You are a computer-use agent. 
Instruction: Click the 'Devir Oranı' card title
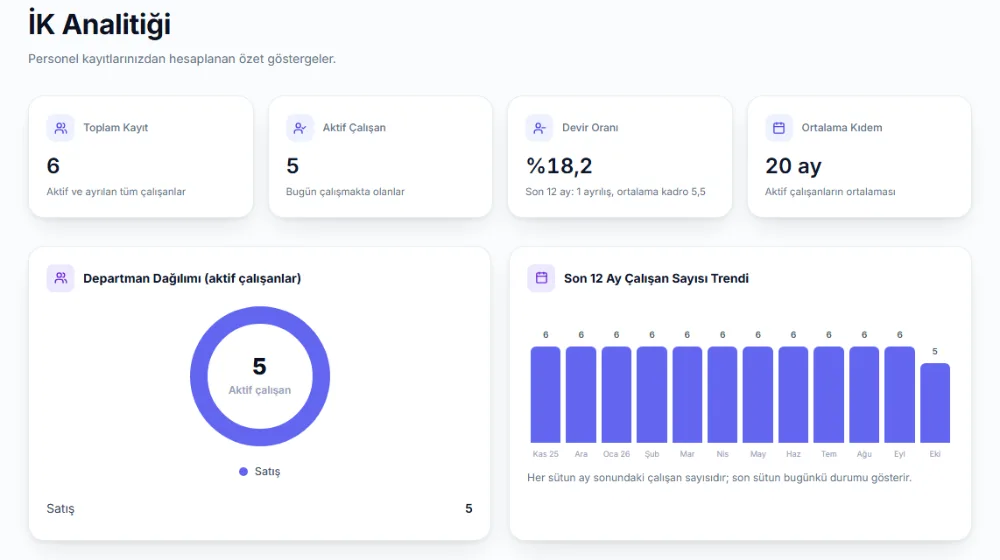[590, 128]
